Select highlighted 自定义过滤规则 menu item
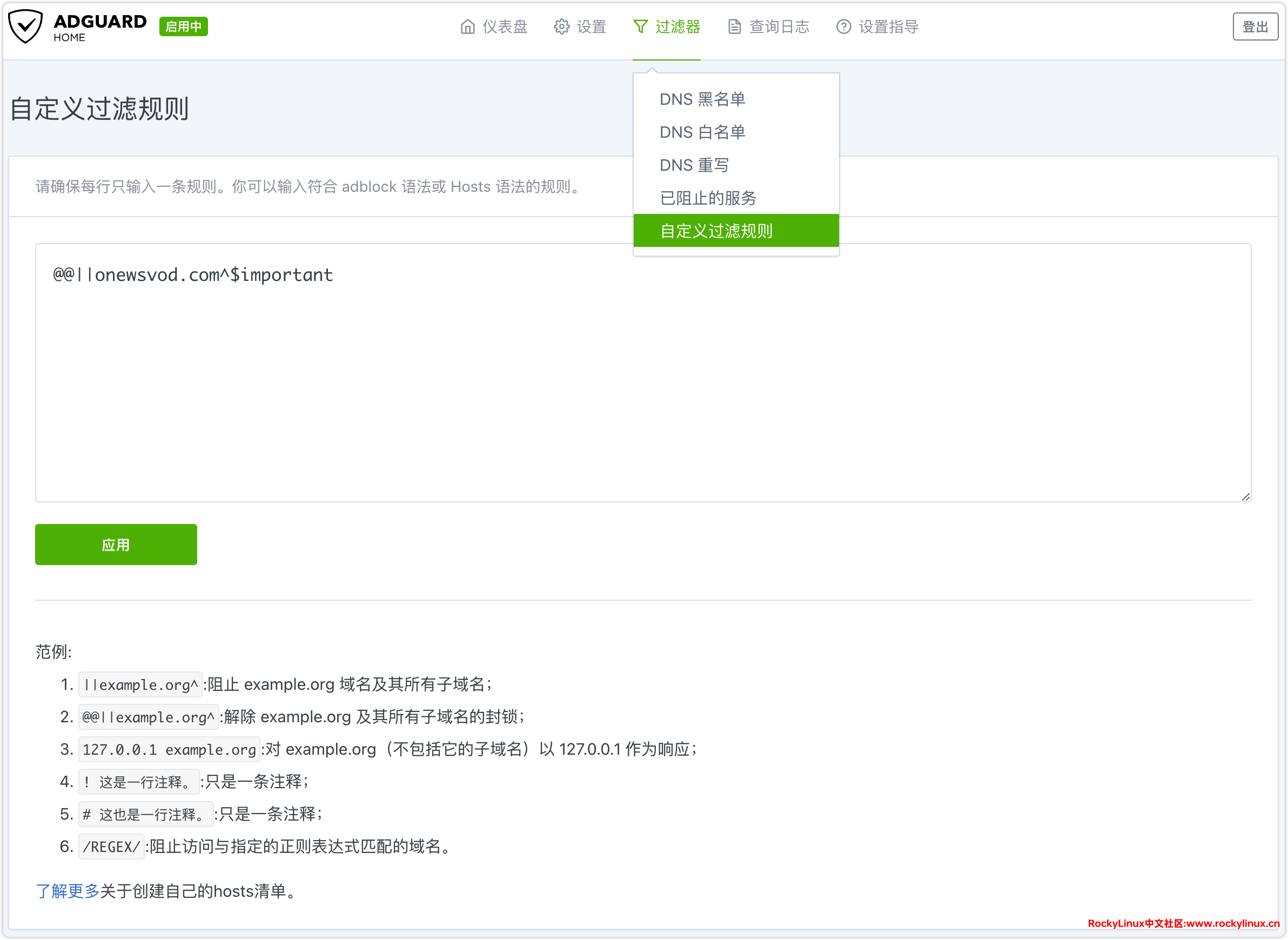 coord(716,231)
